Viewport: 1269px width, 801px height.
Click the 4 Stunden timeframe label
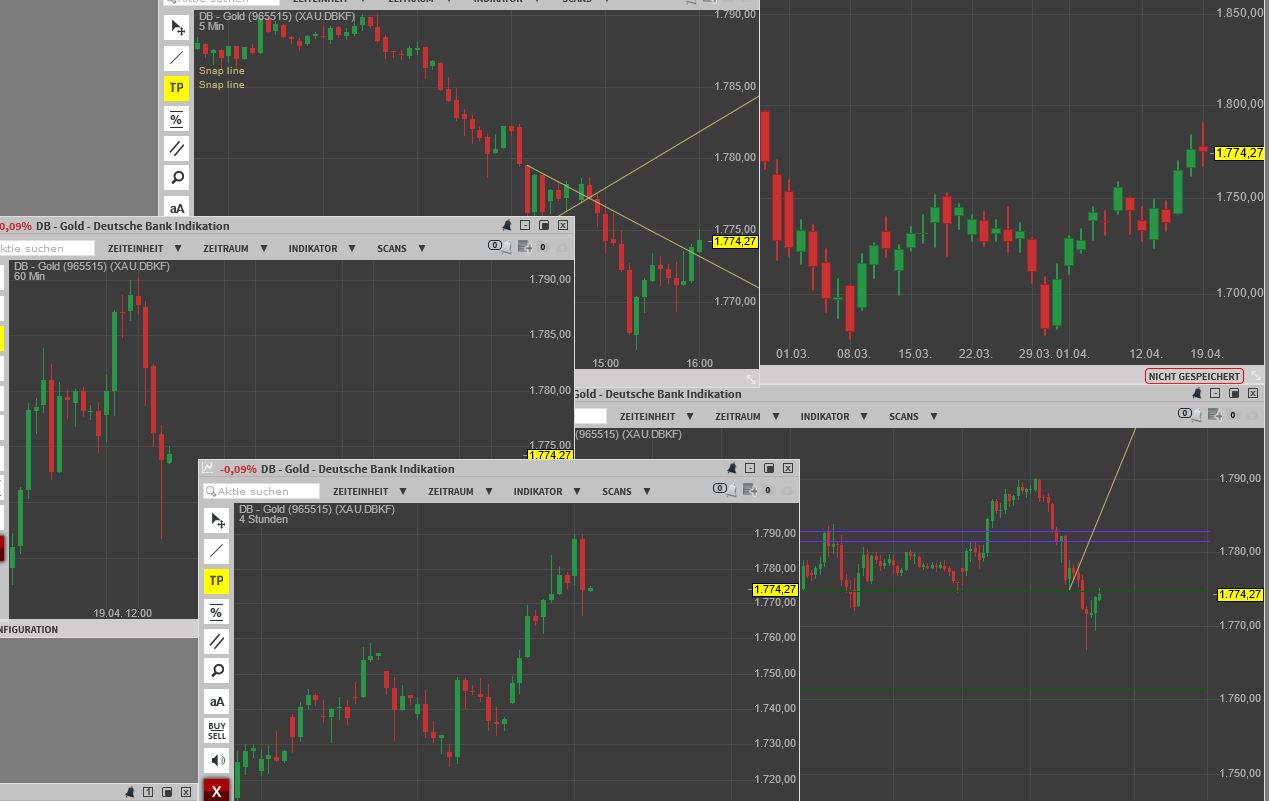coord(263,520)
